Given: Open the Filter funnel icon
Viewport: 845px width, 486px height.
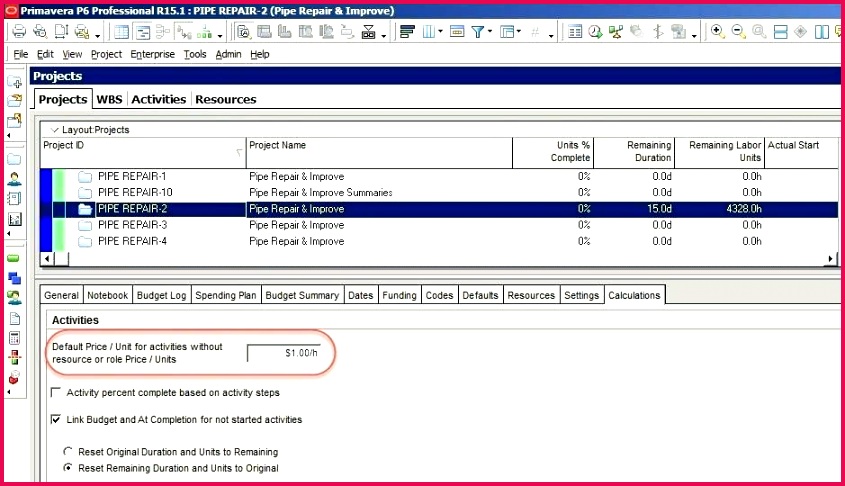Looking at the screenshot, I should click(x=477, y=32).
